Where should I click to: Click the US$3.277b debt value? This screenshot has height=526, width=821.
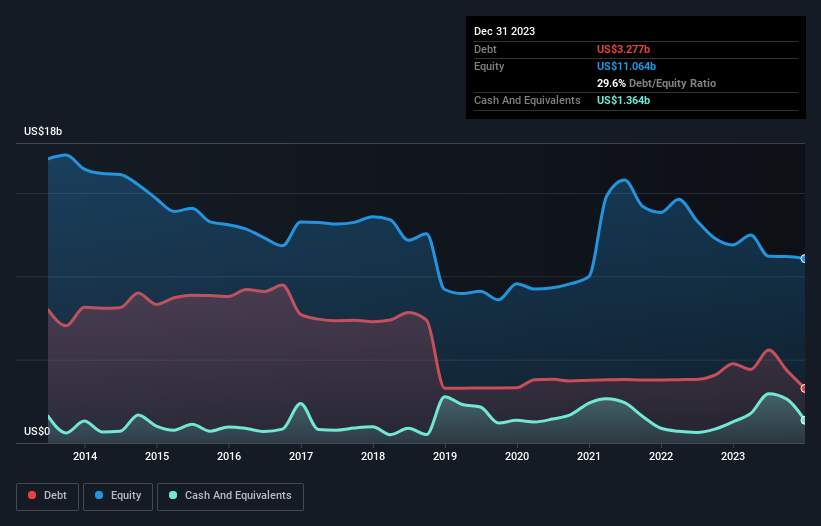(x=623, y=49)
